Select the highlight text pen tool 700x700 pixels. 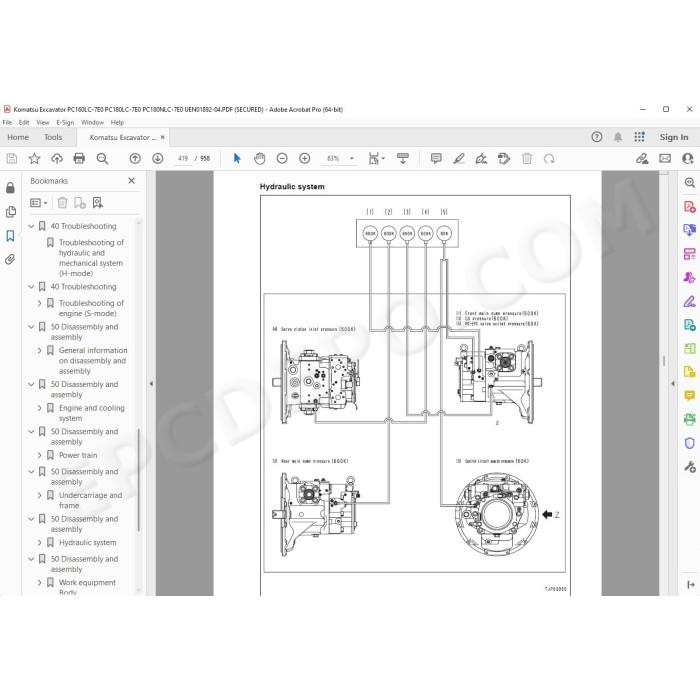point(458,158)
